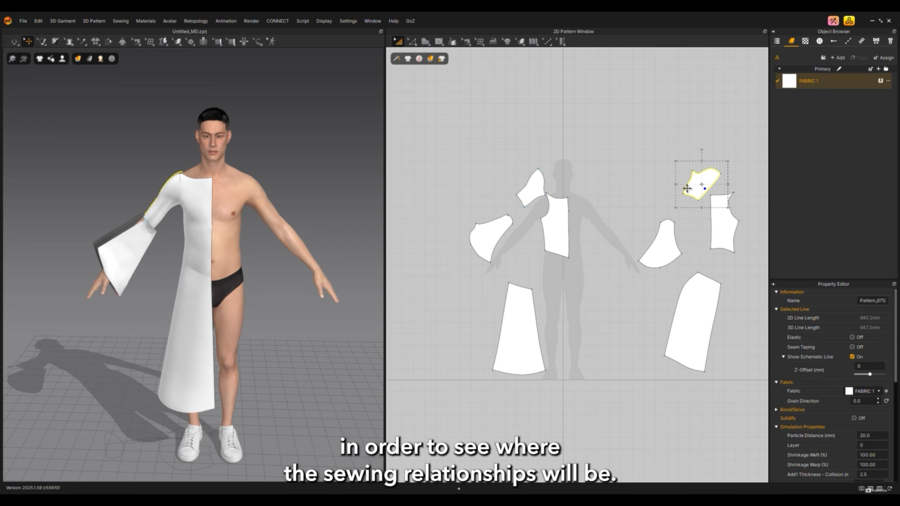
Task: Click the reset icon beside Grain Direction
Action: pos(886,401)
